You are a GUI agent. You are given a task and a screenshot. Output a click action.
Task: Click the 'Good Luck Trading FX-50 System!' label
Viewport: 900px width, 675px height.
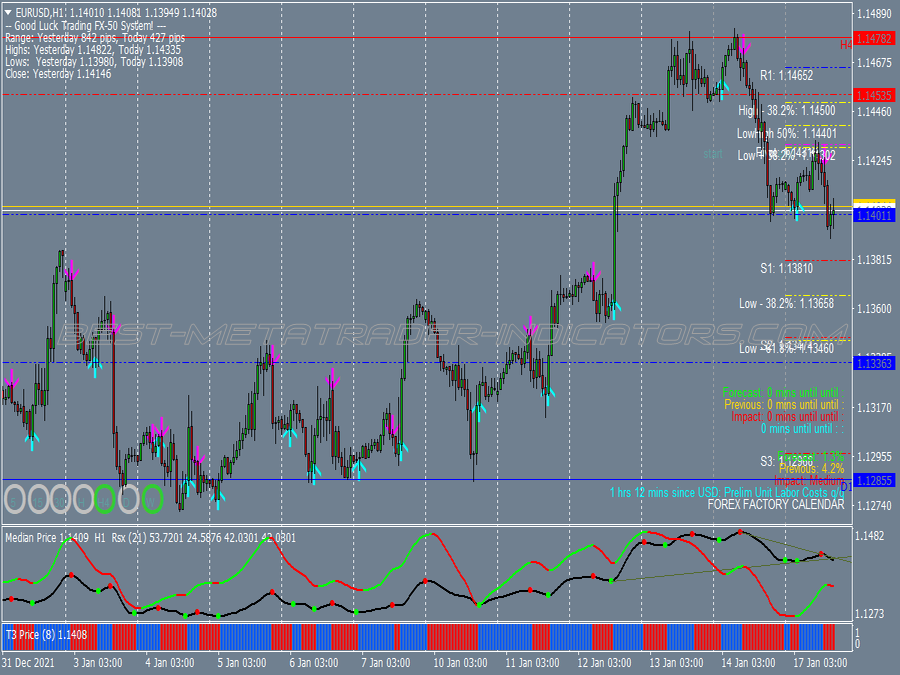(x=86, y=26)
